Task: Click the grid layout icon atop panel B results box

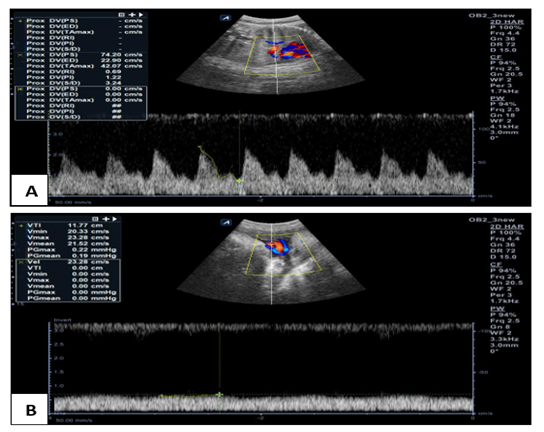Action: pyautogui.click(x=95, y=219)
